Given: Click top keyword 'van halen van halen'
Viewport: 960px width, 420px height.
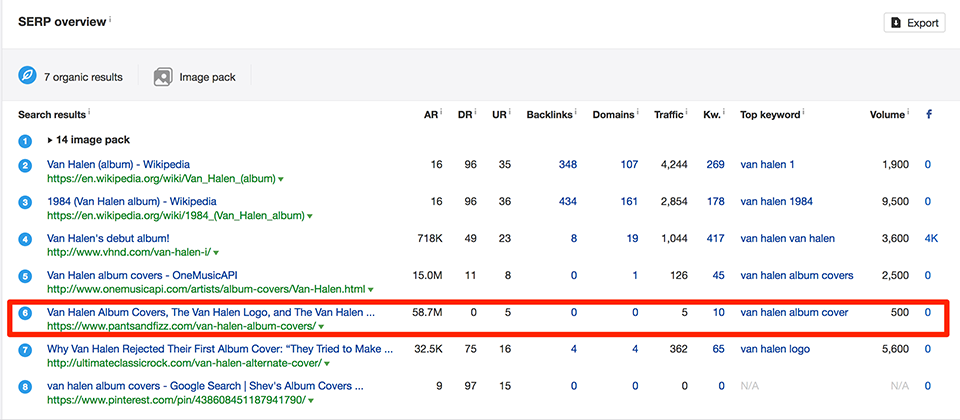Looking at the screenshot, I should [787, 238].
